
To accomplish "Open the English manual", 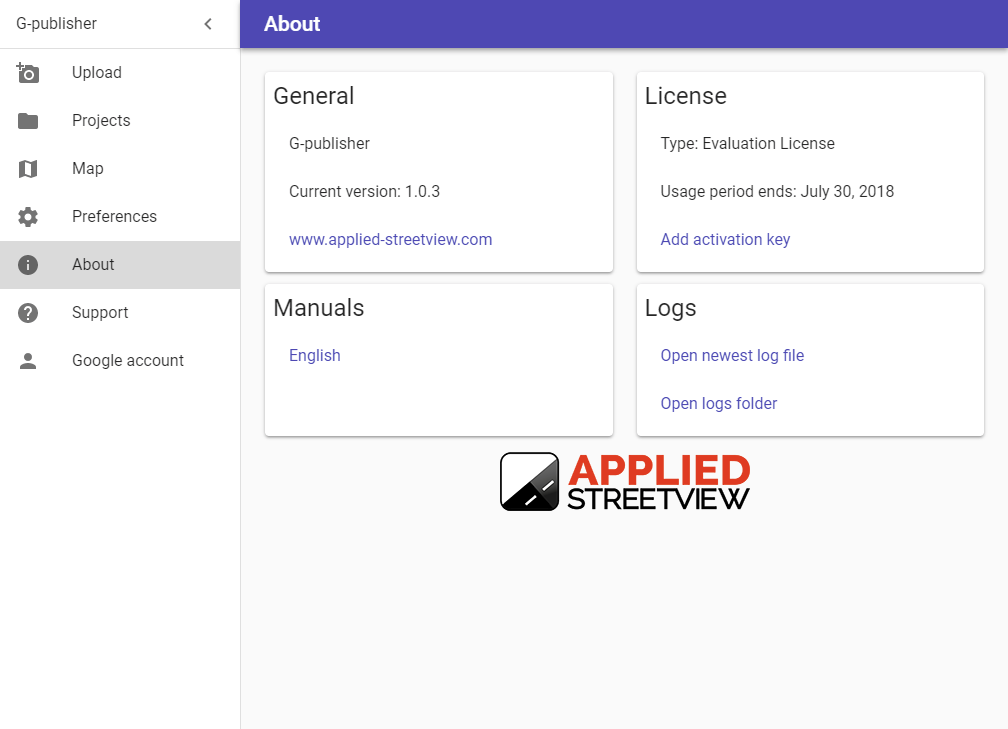I will coord(314,356).
